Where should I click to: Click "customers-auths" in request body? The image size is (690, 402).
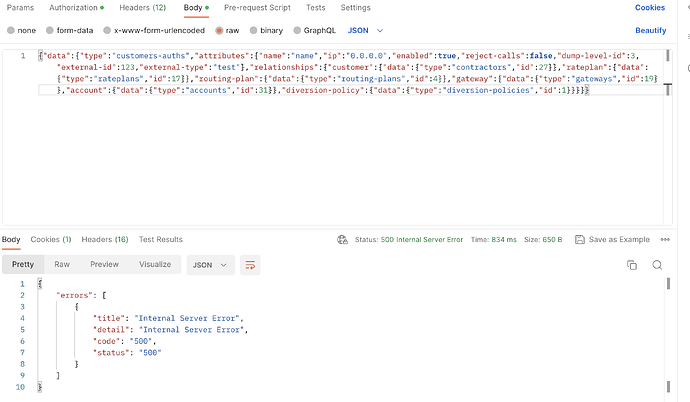[151, 56]
